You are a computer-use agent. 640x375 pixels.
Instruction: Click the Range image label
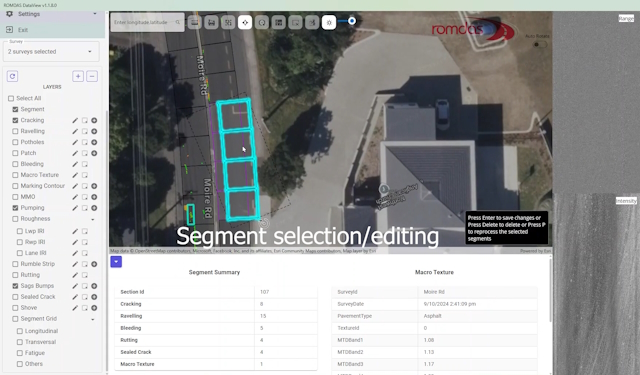(626, 19)
